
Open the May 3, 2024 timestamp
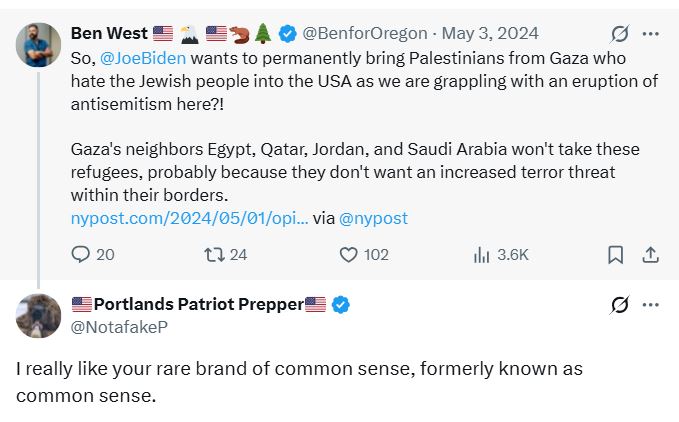(x=484, y=34)
